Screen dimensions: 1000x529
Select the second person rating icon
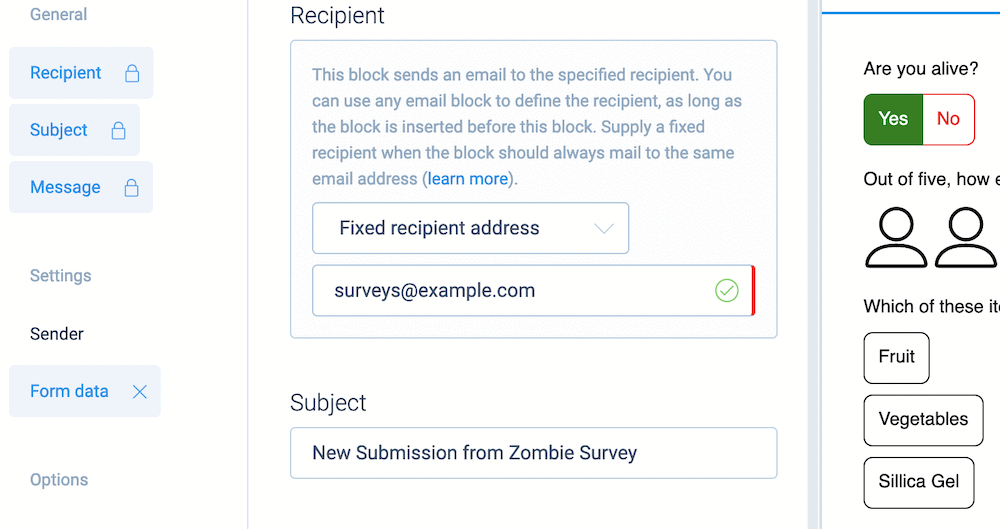point(966,237)
